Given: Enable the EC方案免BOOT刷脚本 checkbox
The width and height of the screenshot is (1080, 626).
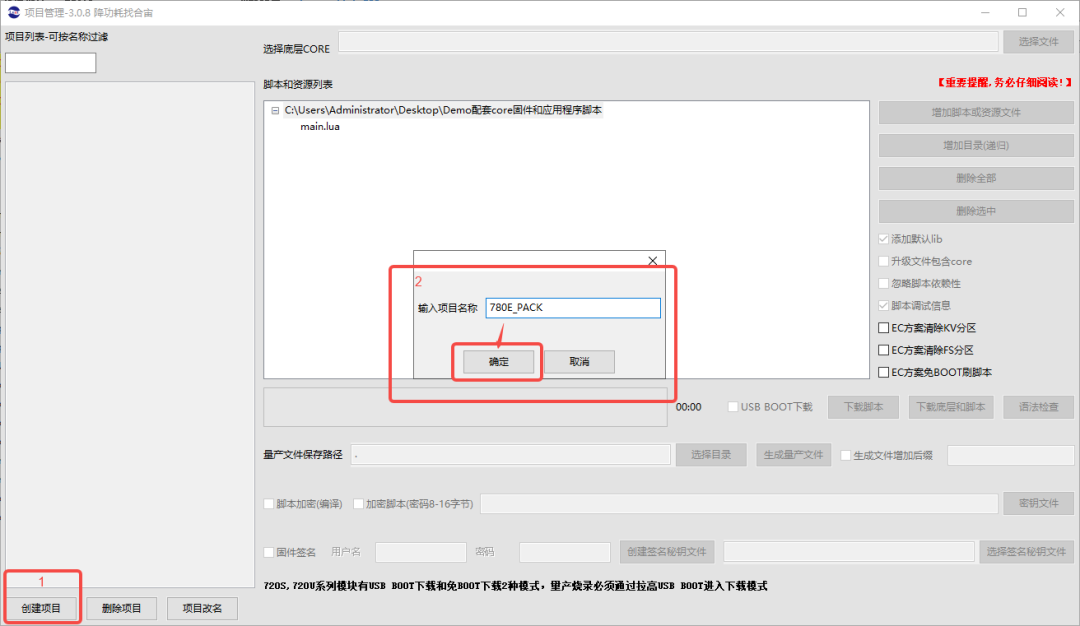Looking at the screenshot, I should click(x=884, y=372).
